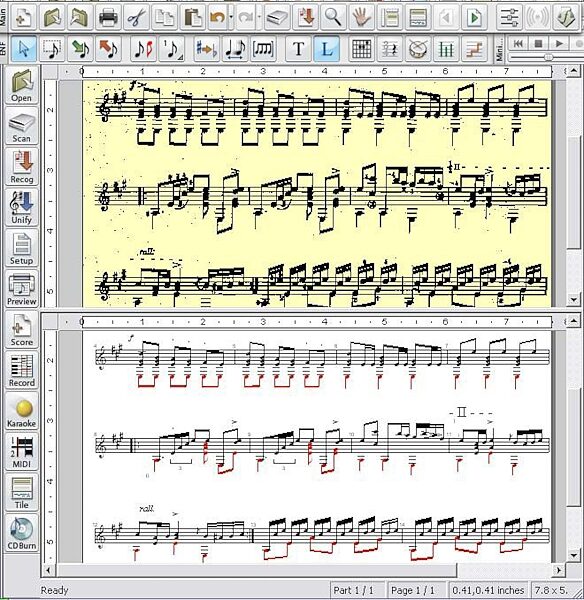Image resolution: width=584 pixels, height=600 pixels.
Task: Click scroll up arrow in scanned image pane
Action: [573, 71]
